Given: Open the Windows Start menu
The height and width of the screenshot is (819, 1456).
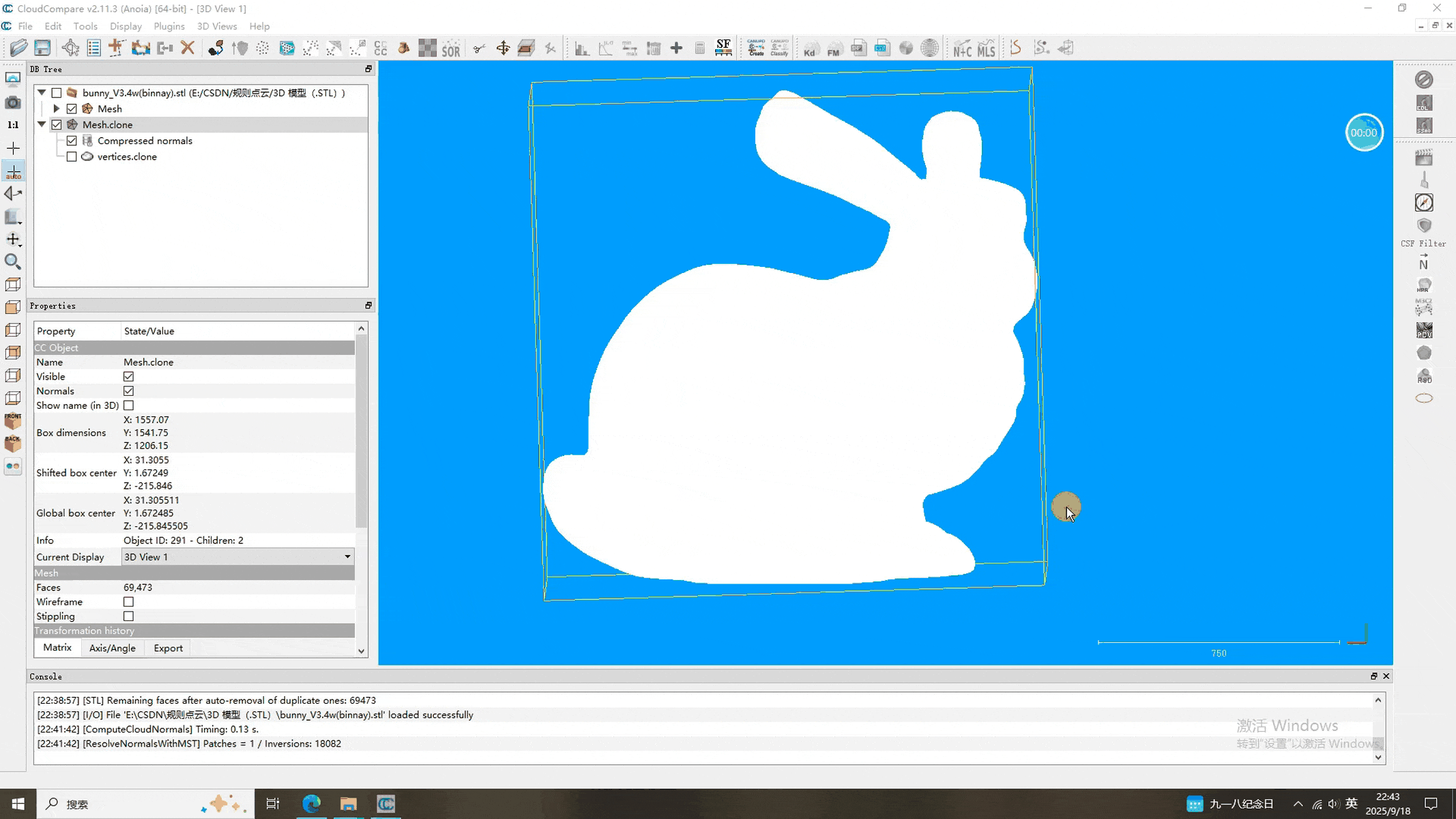Looking at the screenshot, I should click(x=18, y=804).
